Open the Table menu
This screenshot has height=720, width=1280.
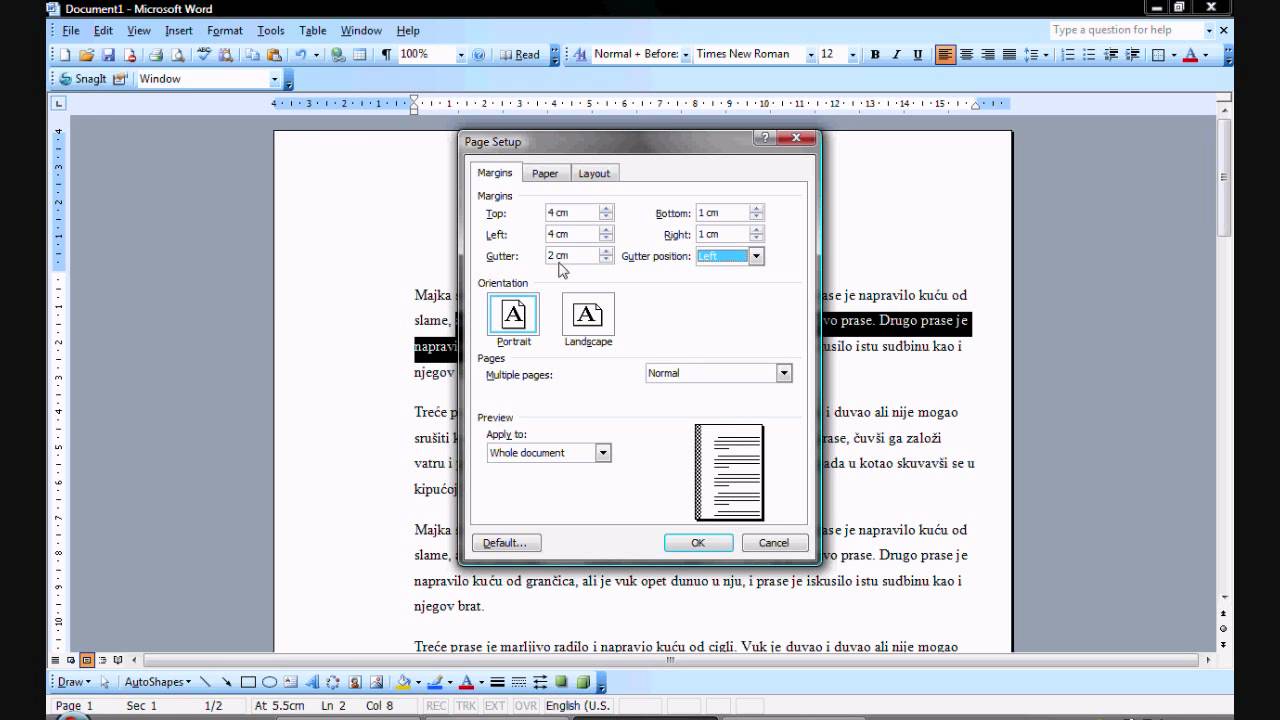313,31
